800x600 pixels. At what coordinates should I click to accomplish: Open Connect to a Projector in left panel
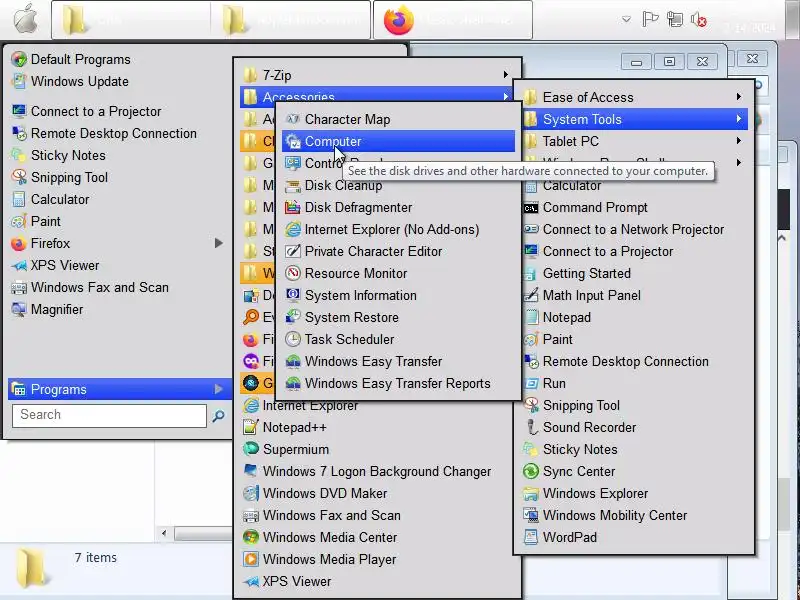119,111
